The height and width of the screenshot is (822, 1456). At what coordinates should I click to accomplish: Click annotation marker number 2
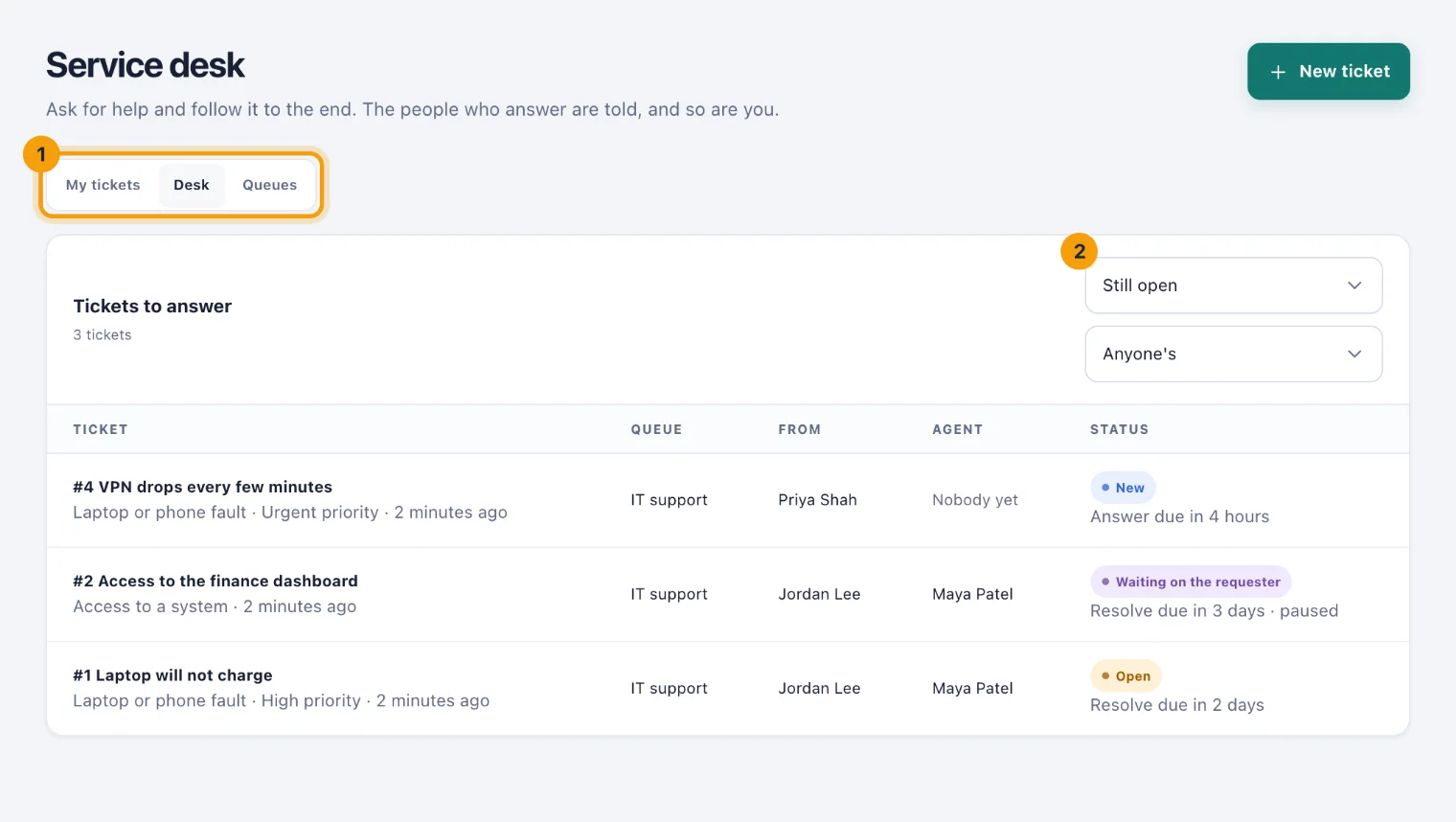point(1080,251)
